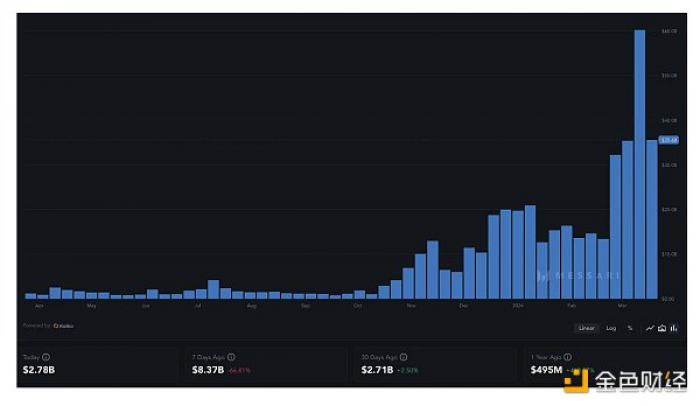Click the Nov label on x-axis
This screenshot has width=700, height=406.
click(412, 306)
